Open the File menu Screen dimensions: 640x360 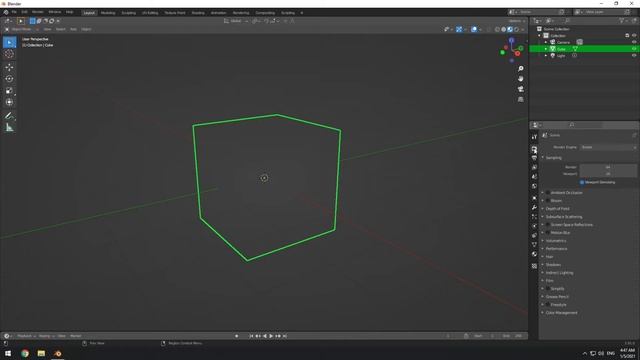[14, 12]
